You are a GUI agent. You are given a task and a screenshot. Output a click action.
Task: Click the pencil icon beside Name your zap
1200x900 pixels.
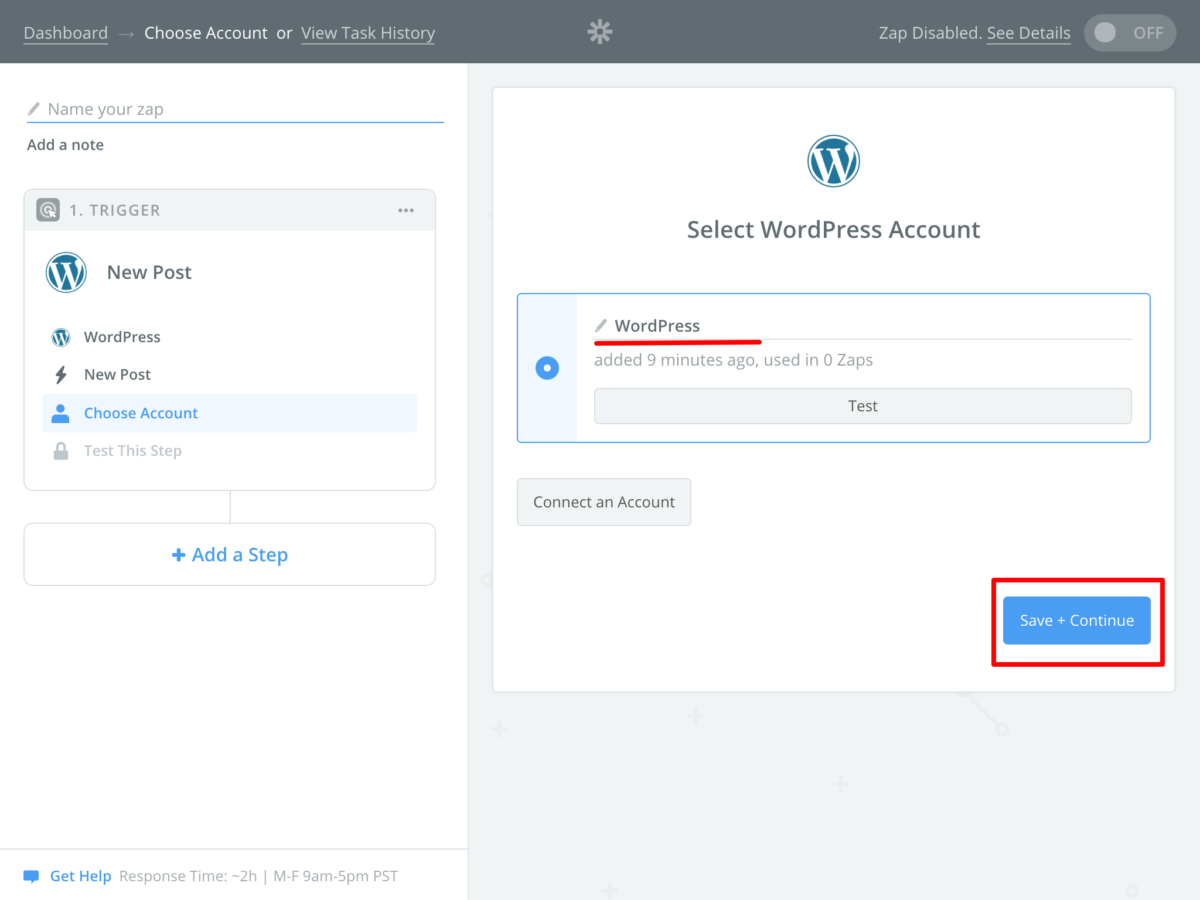pos(34,109)
